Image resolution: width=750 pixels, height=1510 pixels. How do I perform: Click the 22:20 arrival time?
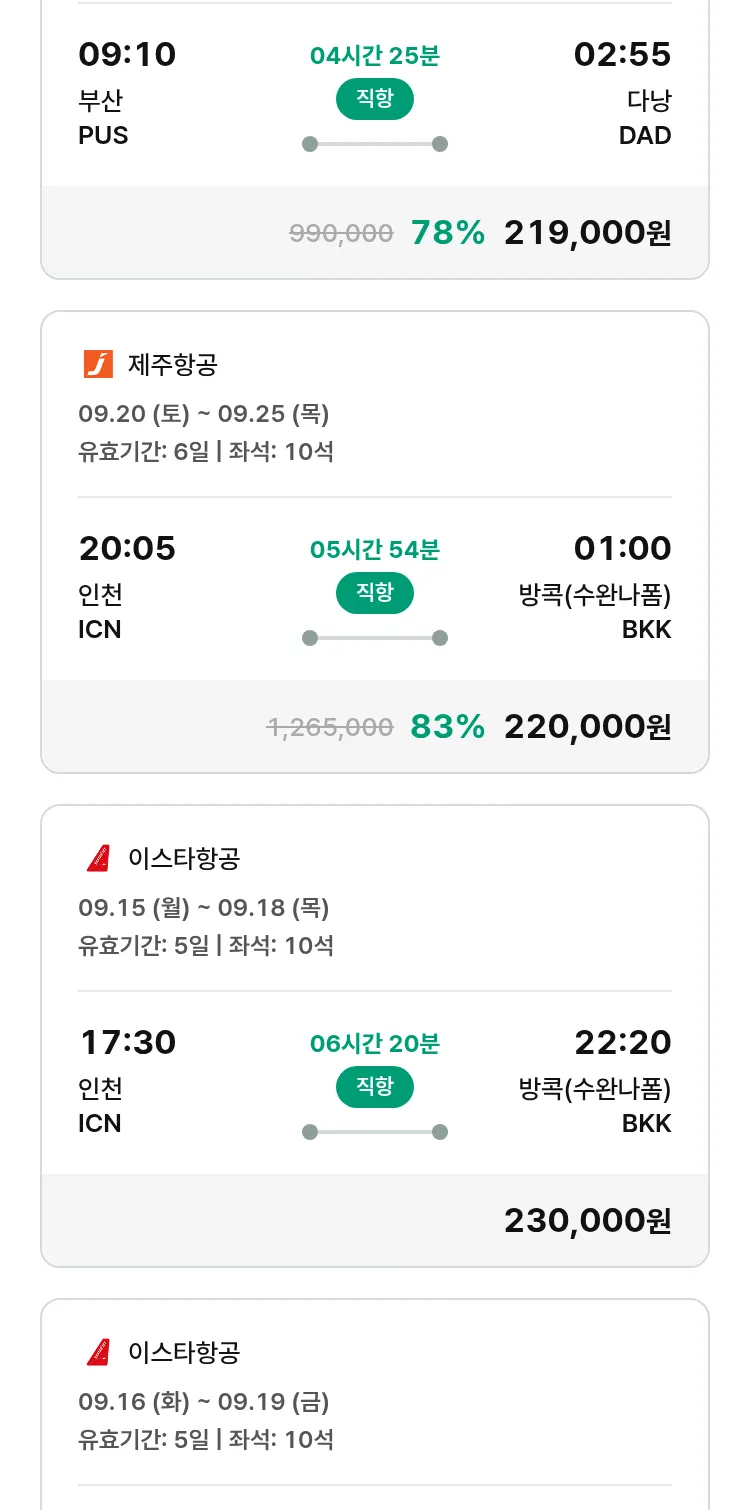click(622, 1042)
